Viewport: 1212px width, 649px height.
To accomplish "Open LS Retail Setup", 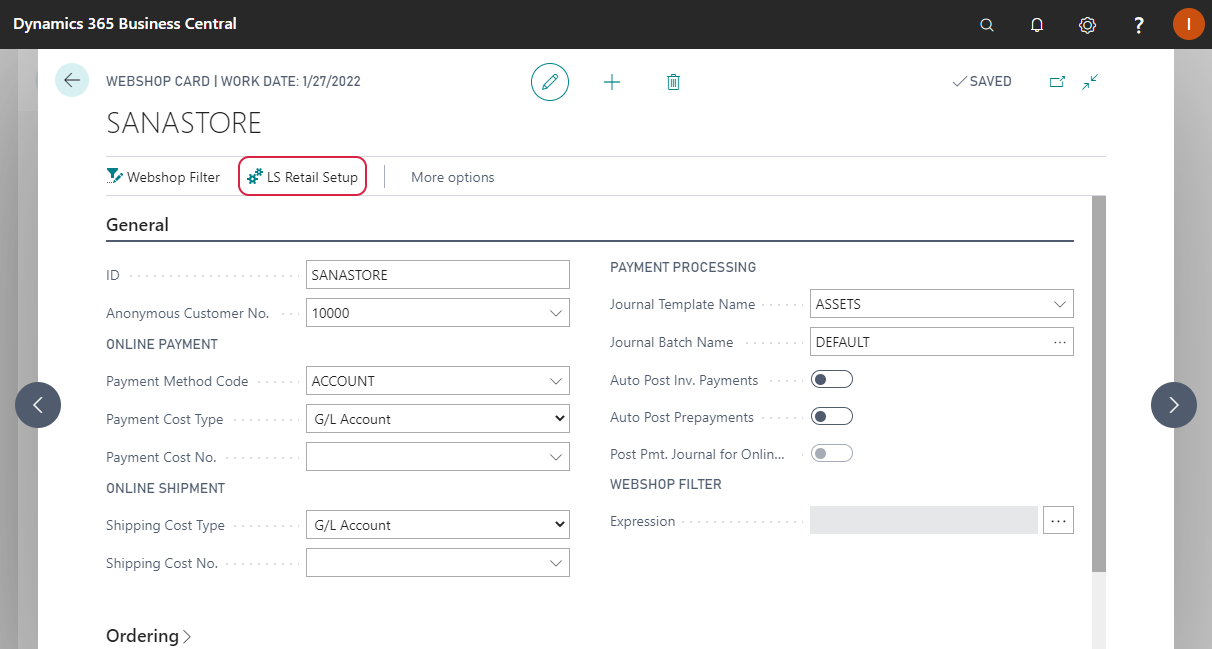I will pyautogui.click(x=302, y=177).
